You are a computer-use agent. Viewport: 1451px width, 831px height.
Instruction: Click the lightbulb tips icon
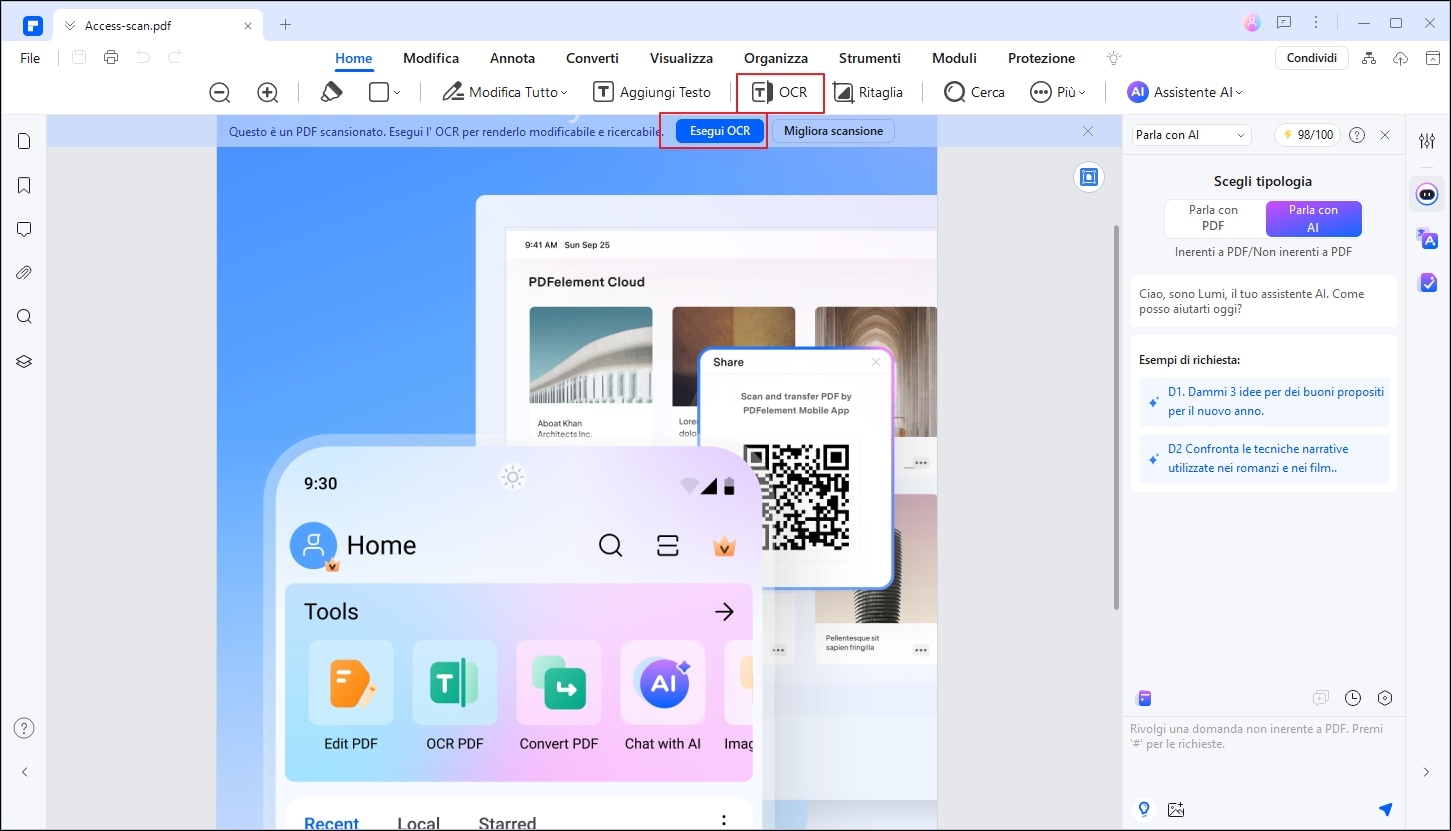coord(1114,58)
